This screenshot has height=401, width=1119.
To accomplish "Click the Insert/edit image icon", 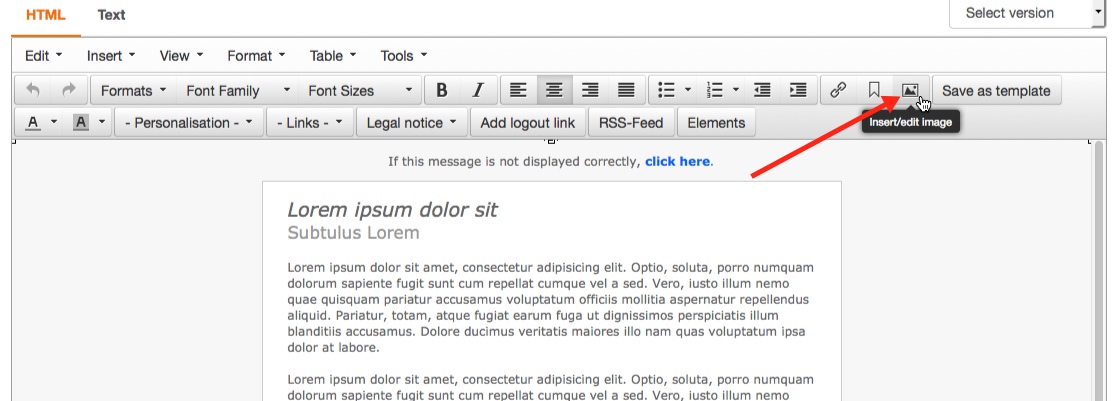I will point(910,91).
